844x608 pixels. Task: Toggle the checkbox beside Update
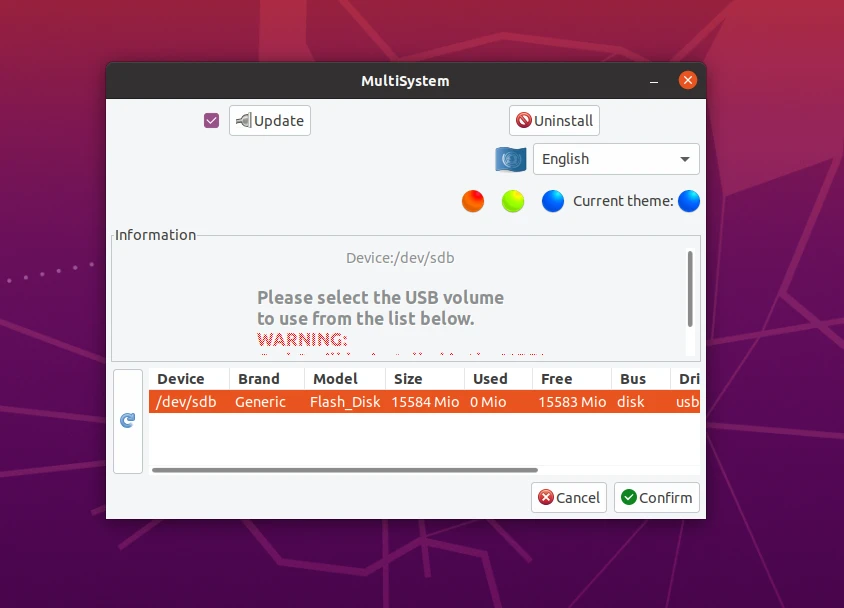click(212, 121)
